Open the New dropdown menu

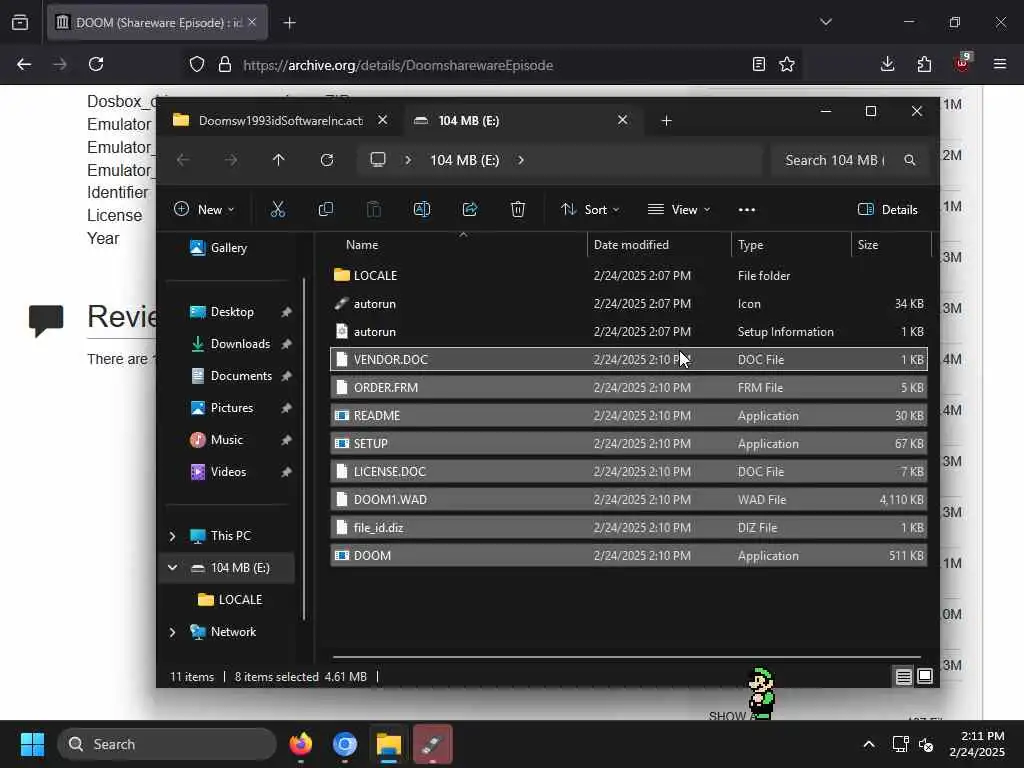[204, 210]
